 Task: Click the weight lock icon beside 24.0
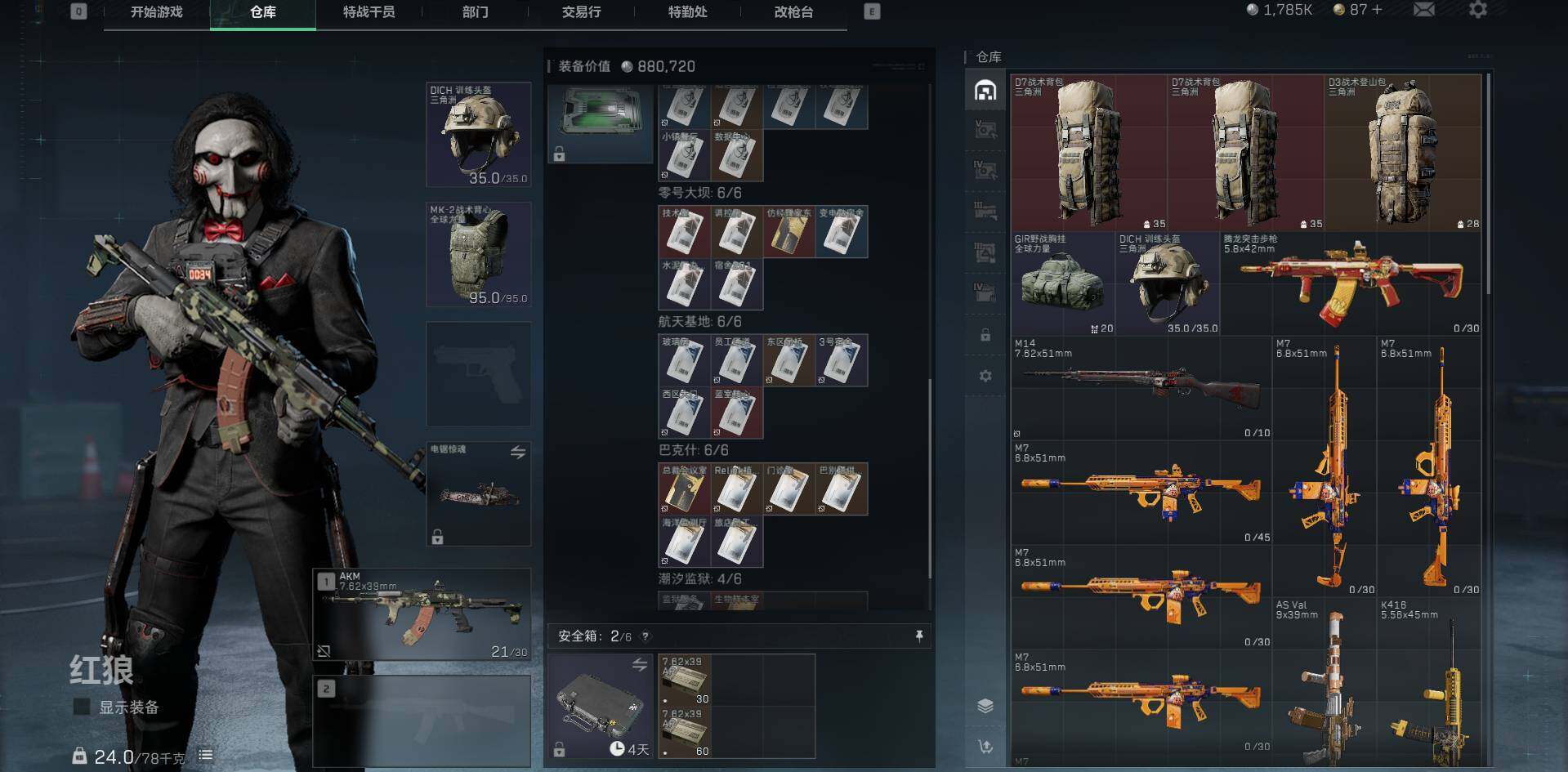pyautogui.click(x=79, y=756)
